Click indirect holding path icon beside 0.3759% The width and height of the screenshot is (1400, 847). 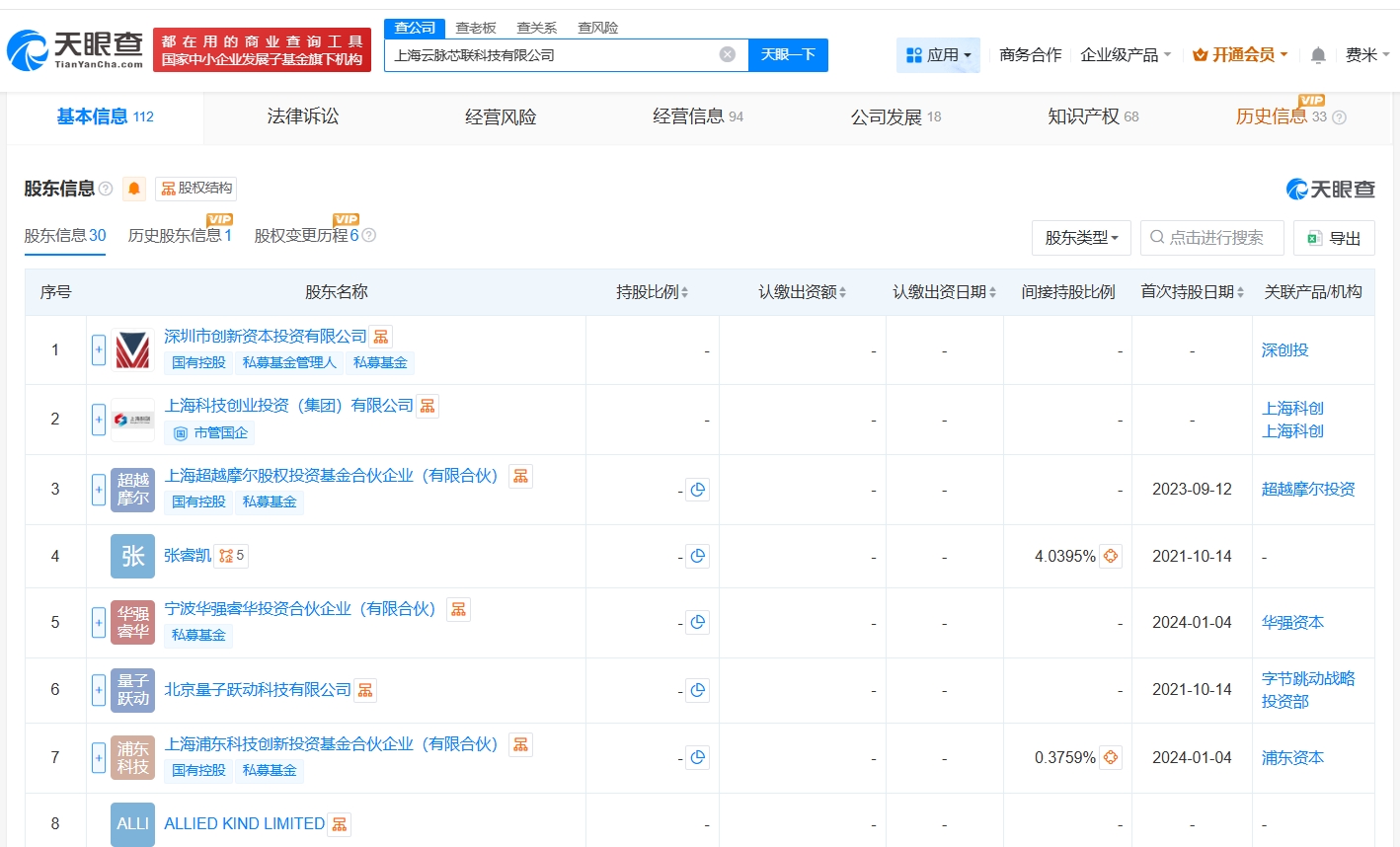pyautogui.click(x=1111, y=758)
